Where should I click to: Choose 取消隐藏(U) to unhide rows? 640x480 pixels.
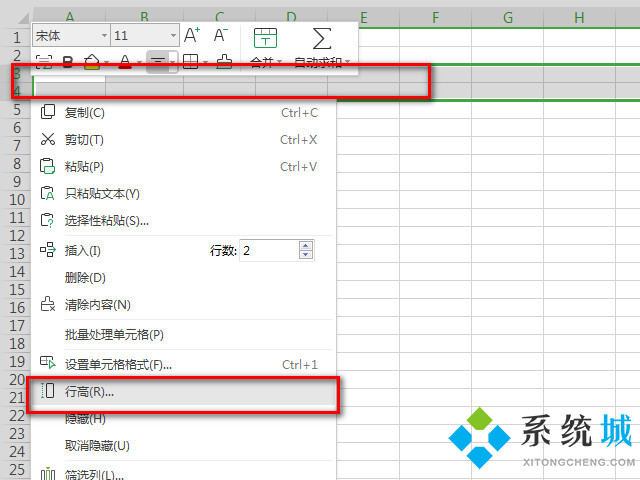pos(183,446)
